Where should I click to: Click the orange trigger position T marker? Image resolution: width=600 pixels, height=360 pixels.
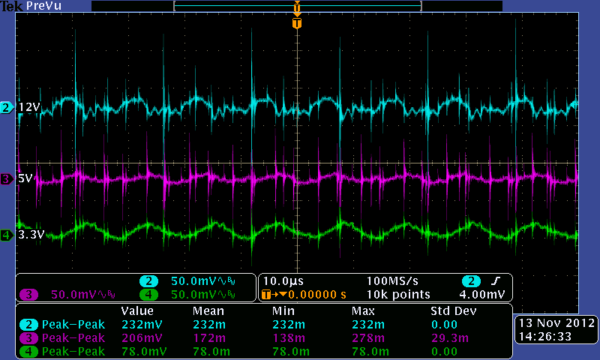[297, 24]
